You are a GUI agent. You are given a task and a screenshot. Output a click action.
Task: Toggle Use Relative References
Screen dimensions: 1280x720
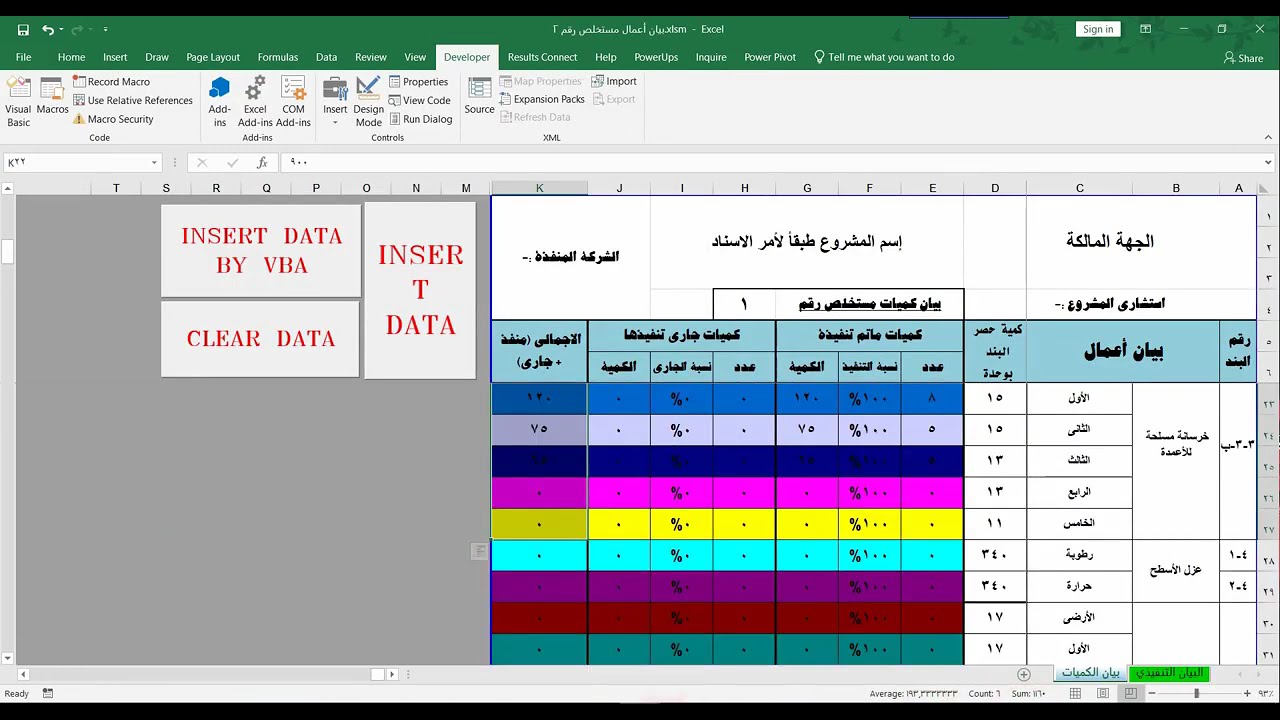(x=132, y=100)
